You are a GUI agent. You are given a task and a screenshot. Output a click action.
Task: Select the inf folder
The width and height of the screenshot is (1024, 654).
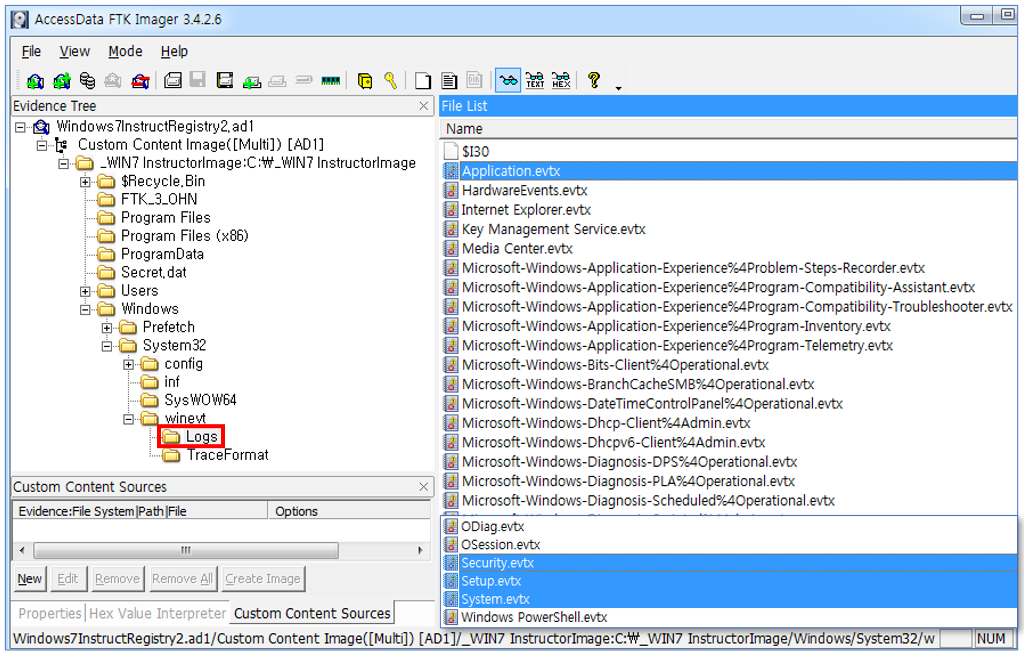coord(172,382)
